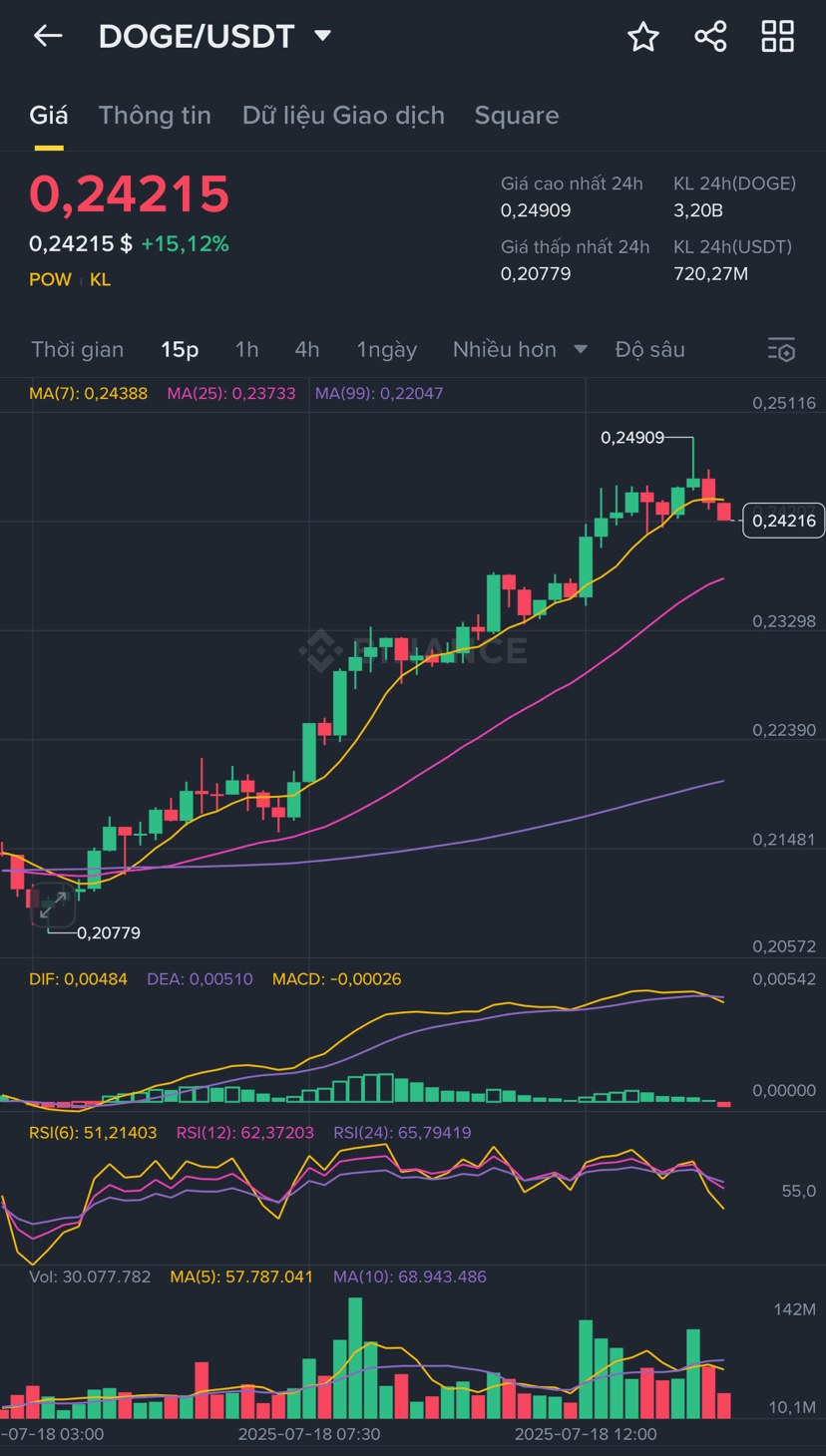Open the Dữ liệu Giao dịch tab
The height and width of the screenshot is (1456, 826).
(x=343, y=116)
